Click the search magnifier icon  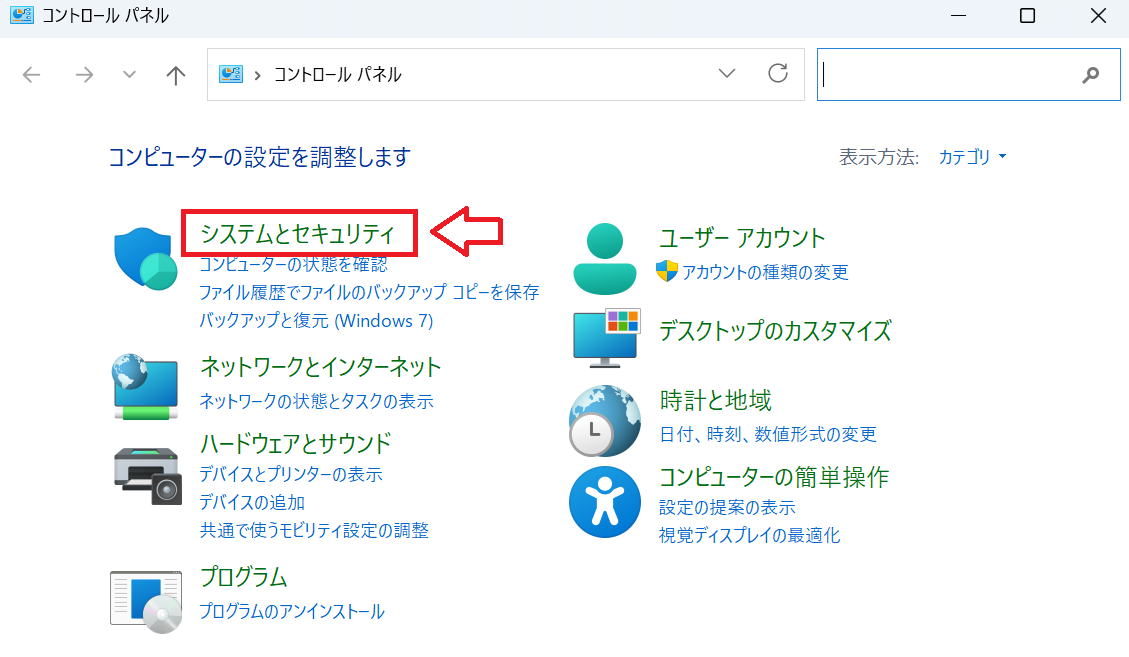click(1091, 74)
